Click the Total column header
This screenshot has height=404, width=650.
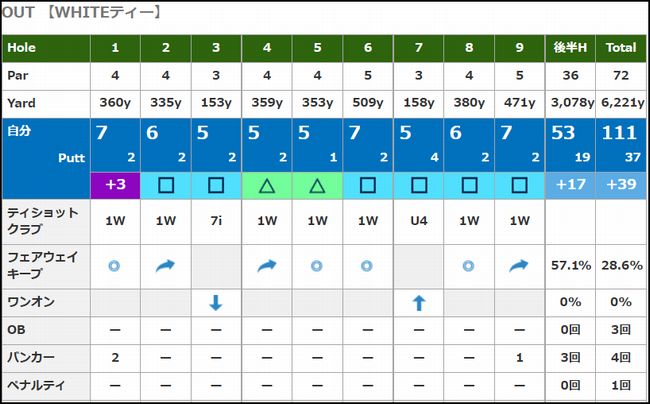[x=621, y=47]
